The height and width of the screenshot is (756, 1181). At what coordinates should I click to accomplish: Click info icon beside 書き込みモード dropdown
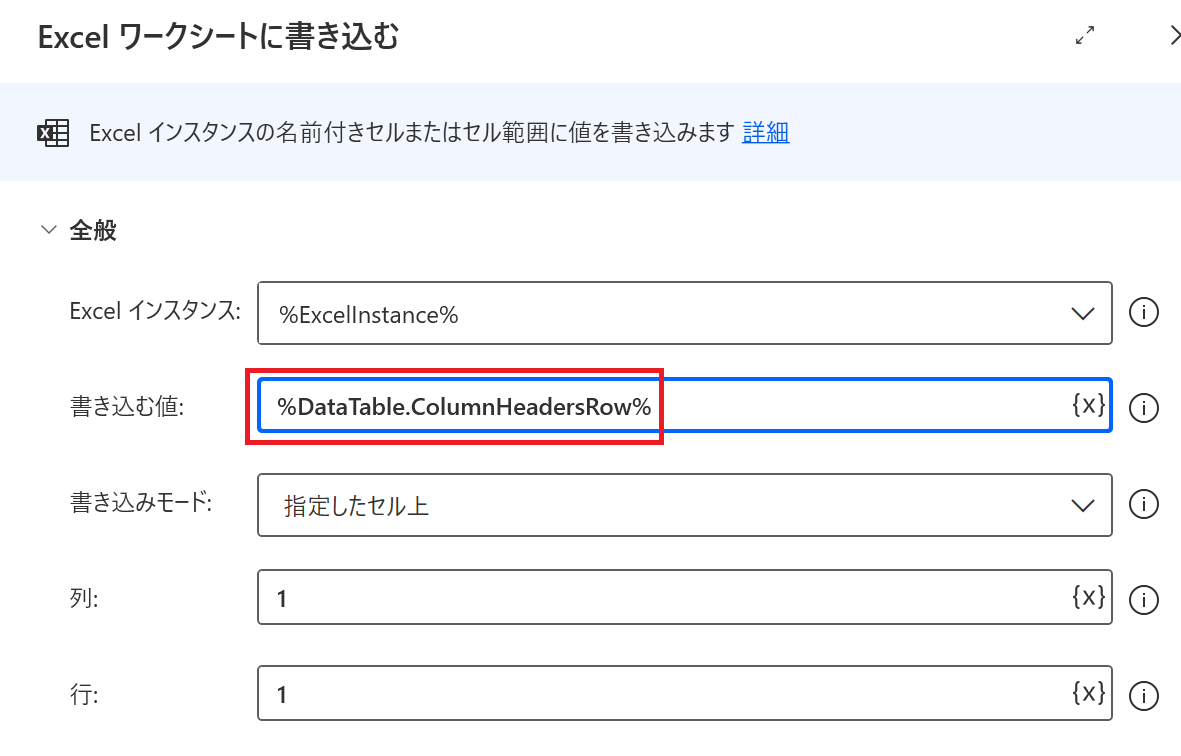1143,504
